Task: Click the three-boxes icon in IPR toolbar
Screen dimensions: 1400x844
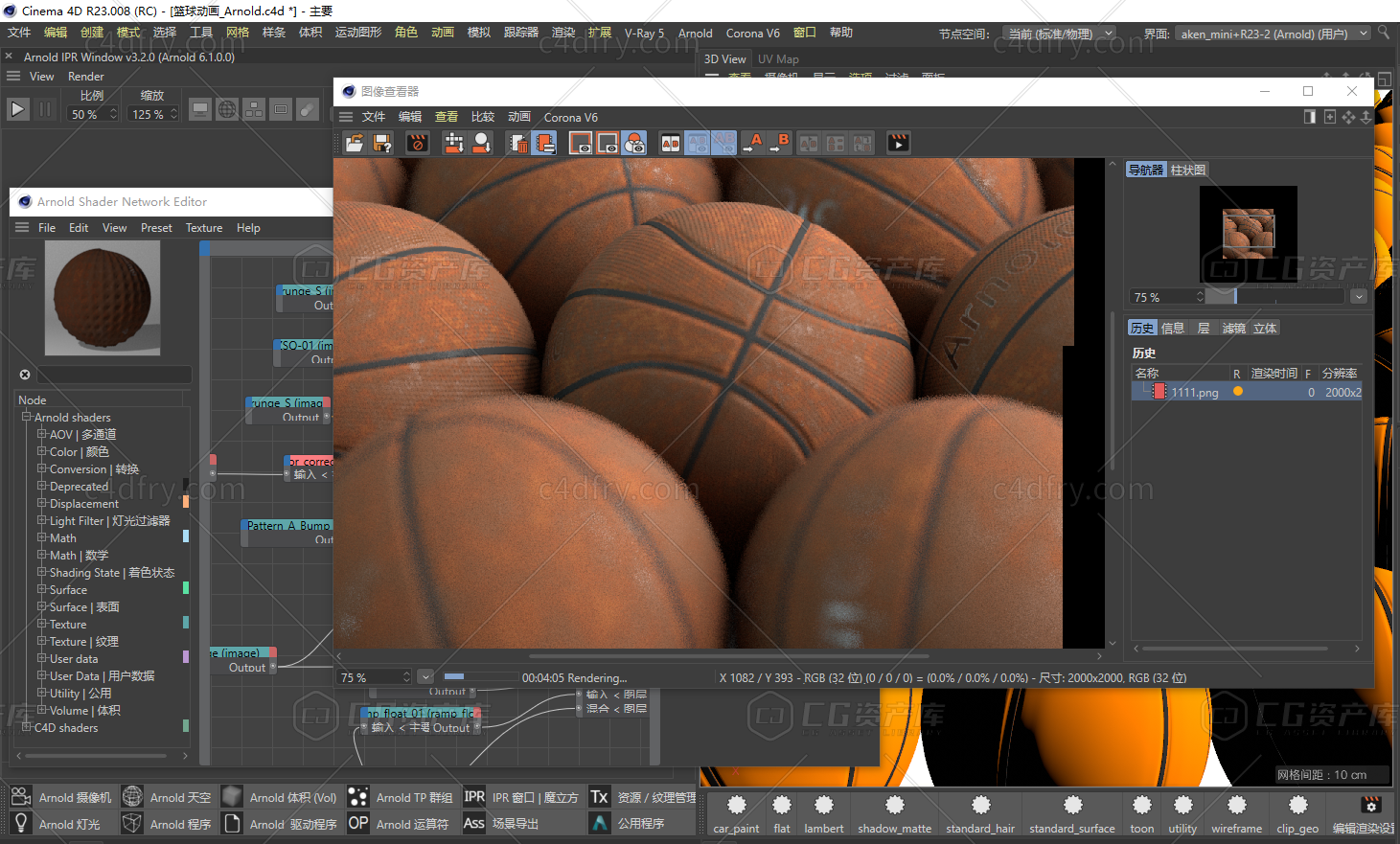Action: point(254,109)
